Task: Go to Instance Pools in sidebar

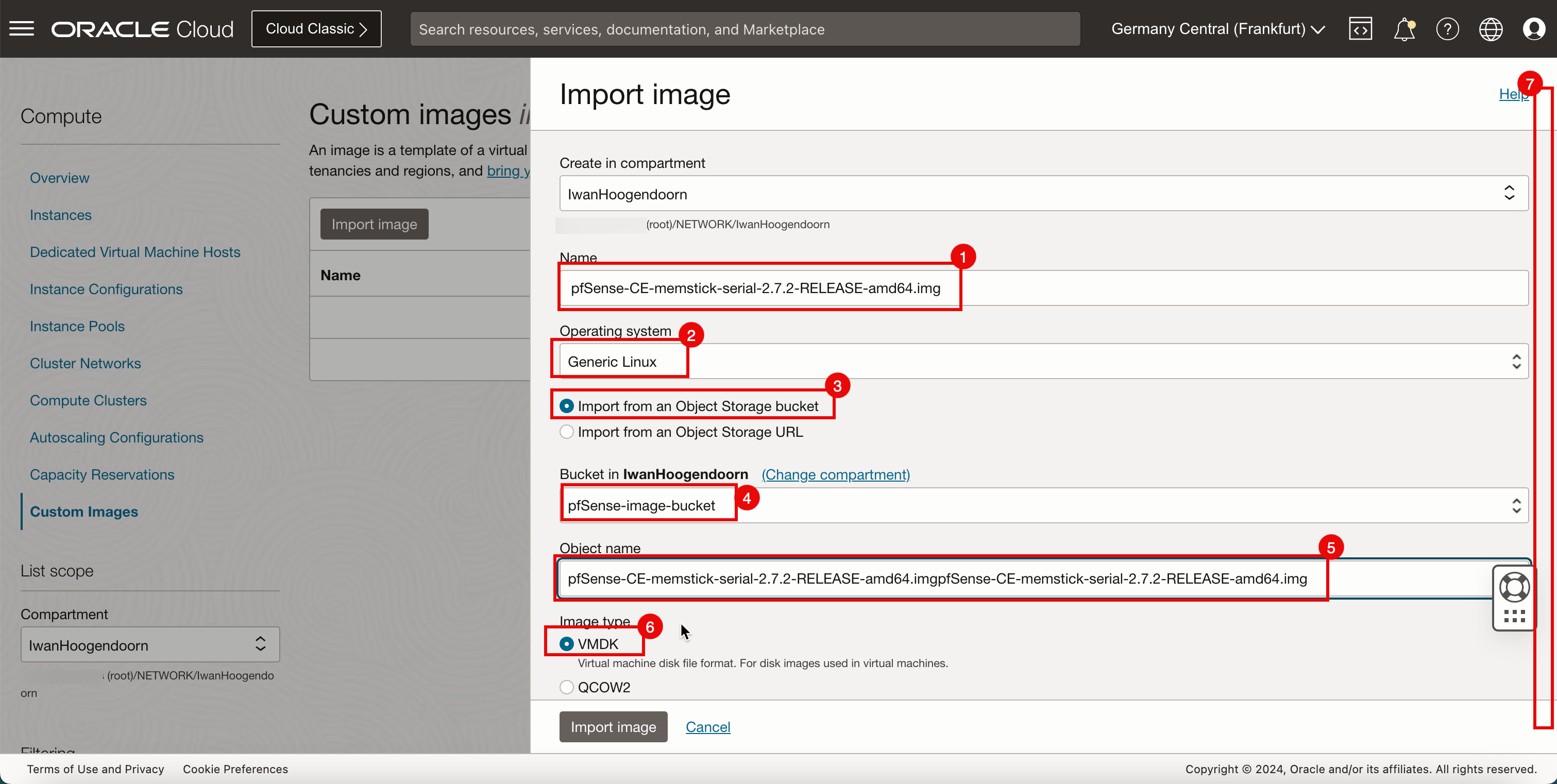Action: tap(77, 327)
